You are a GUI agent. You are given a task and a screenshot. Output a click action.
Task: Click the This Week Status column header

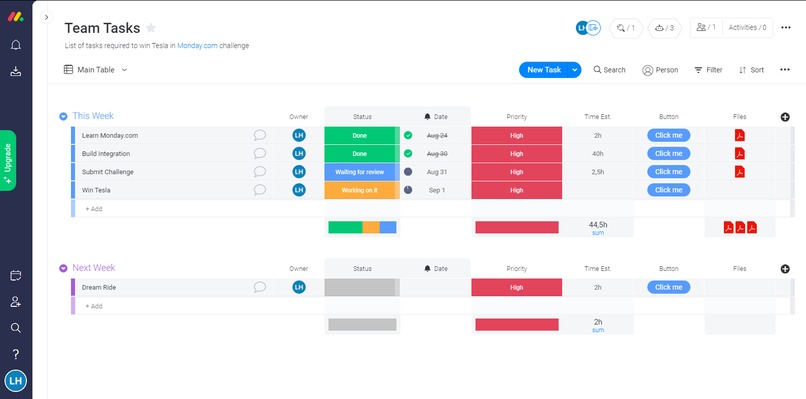(x=362, y=117)
